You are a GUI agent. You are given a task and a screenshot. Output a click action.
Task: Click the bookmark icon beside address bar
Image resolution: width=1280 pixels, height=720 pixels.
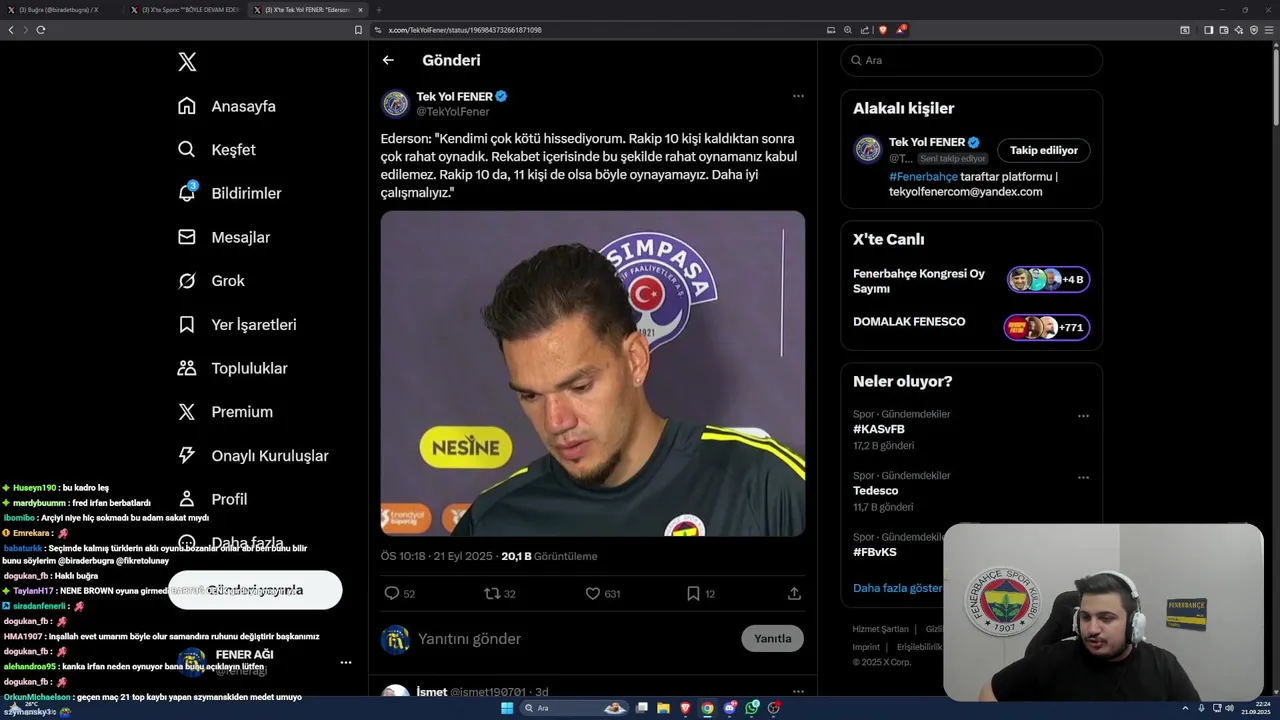click(x=358, y=30)
